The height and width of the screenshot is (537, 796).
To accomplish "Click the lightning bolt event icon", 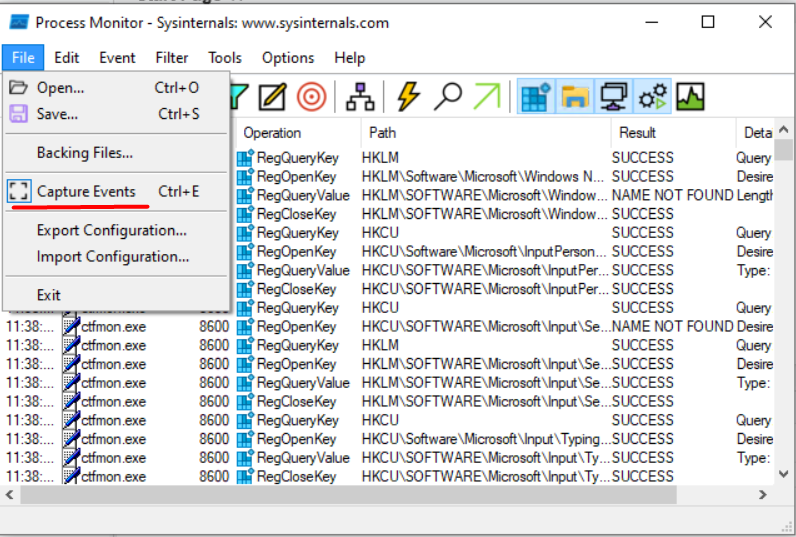I will [x=408, y=96].
